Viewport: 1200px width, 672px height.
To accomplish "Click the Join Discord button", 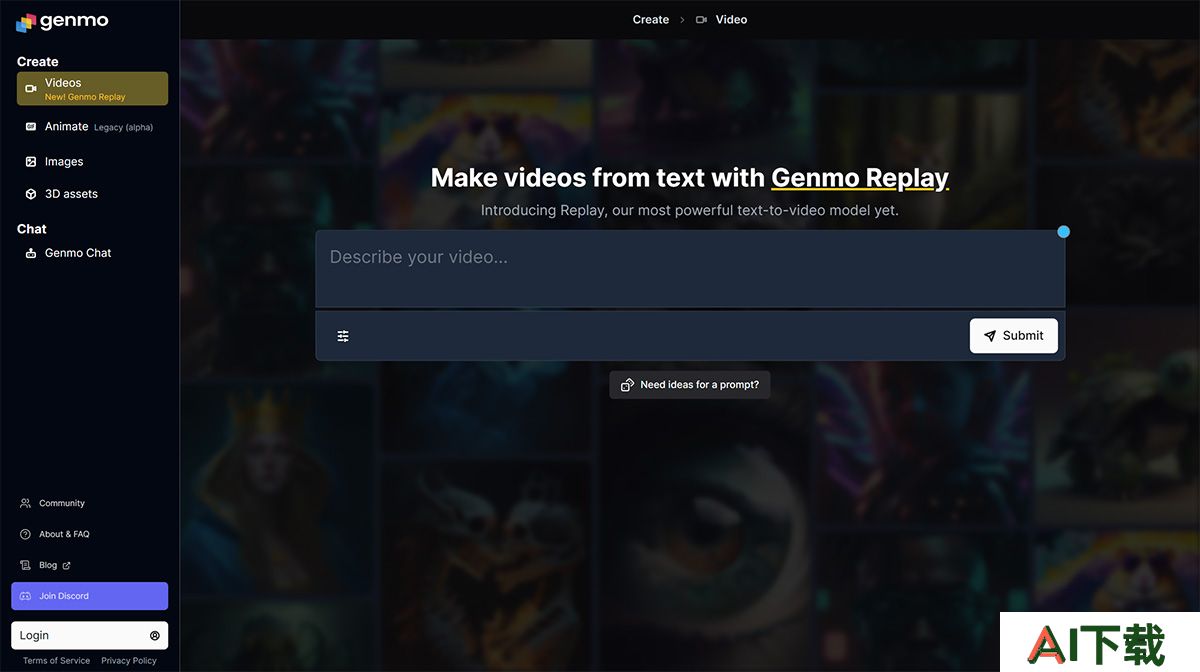I will coord(89,596).
